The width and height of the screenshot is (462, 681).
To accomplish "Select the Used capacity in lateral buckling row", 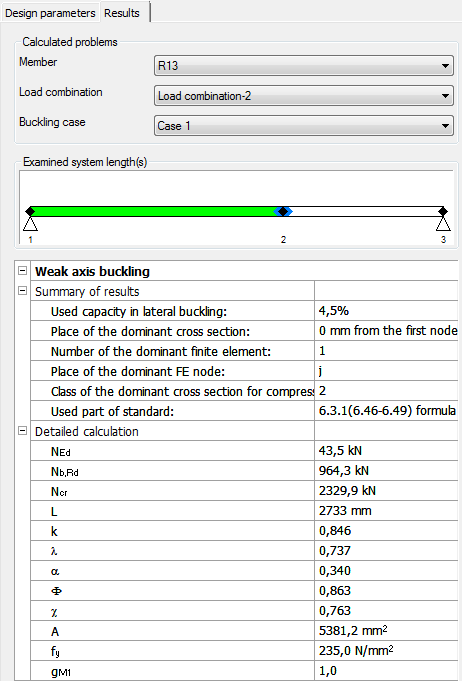I will point(244,311).
